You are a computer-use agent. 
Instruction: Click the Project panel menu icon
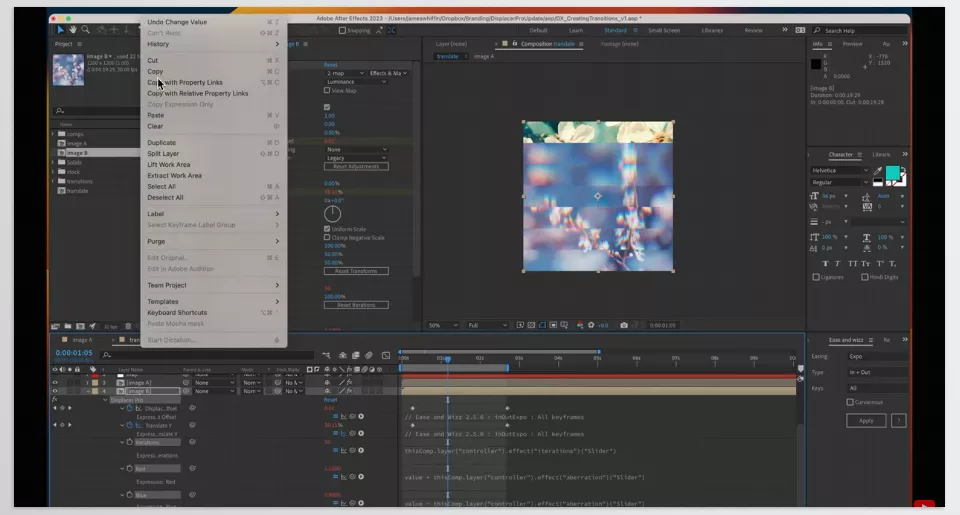(80, 44)
